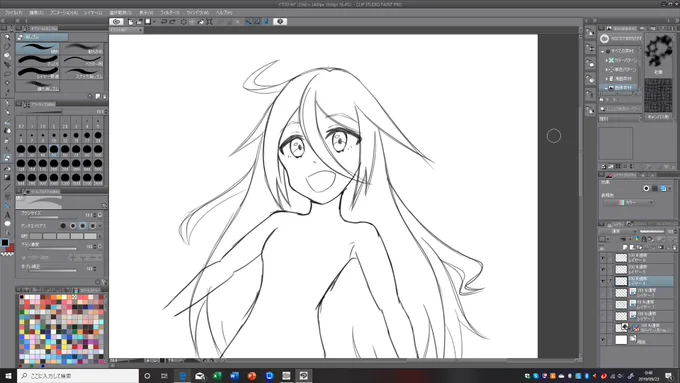The image size is (680, 383).
Task: Show レイヤー 1 via its visibility box
Action: pos(602,304)
